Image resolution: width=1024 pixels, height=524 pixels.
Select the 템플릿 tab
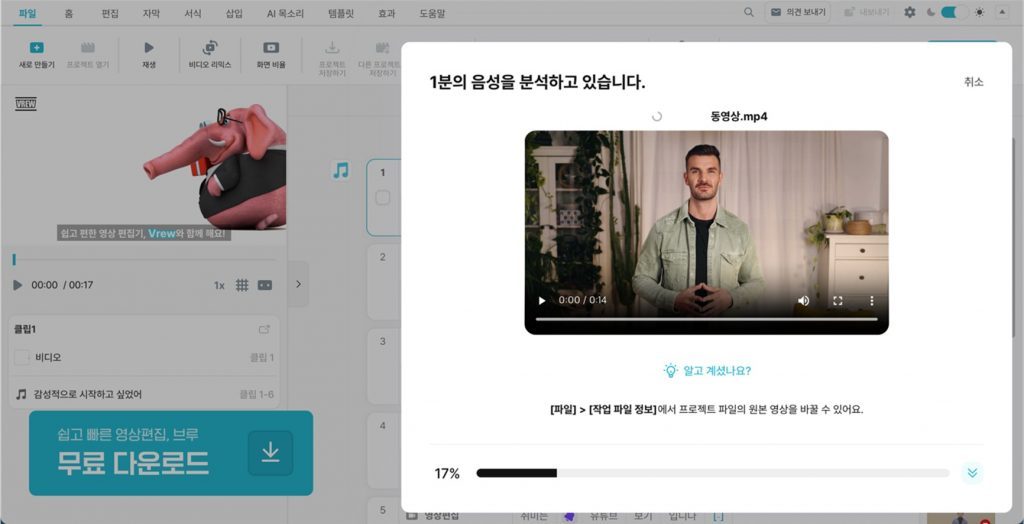[x=342, y=13]
